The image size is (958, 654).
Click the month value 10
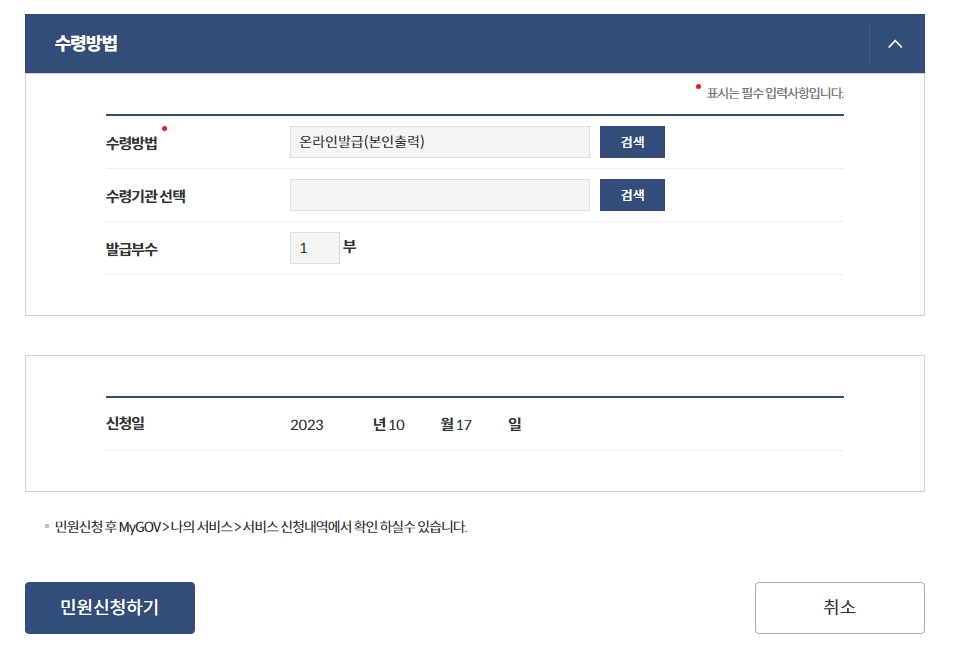pyautogui.click(x=397, y=425)
